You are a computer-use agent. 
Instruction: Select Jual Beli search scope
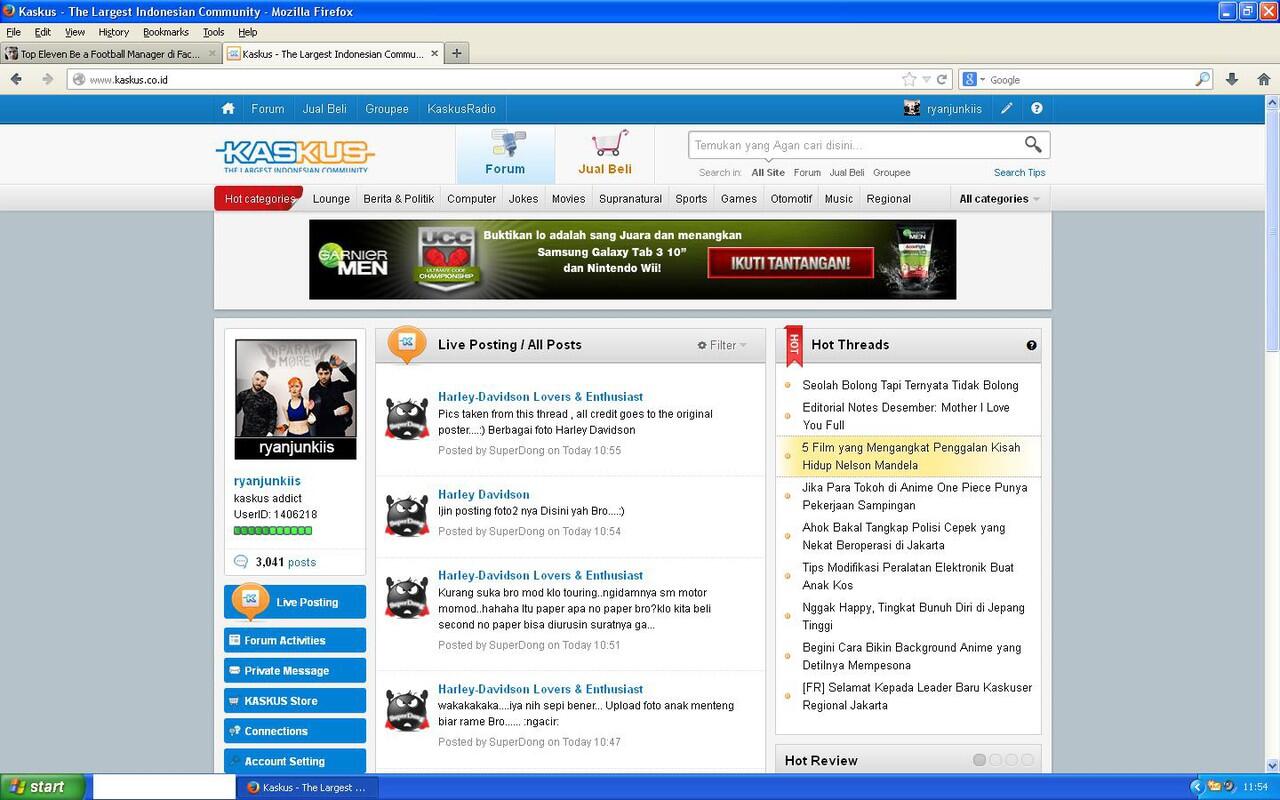[x=847, y=173]
